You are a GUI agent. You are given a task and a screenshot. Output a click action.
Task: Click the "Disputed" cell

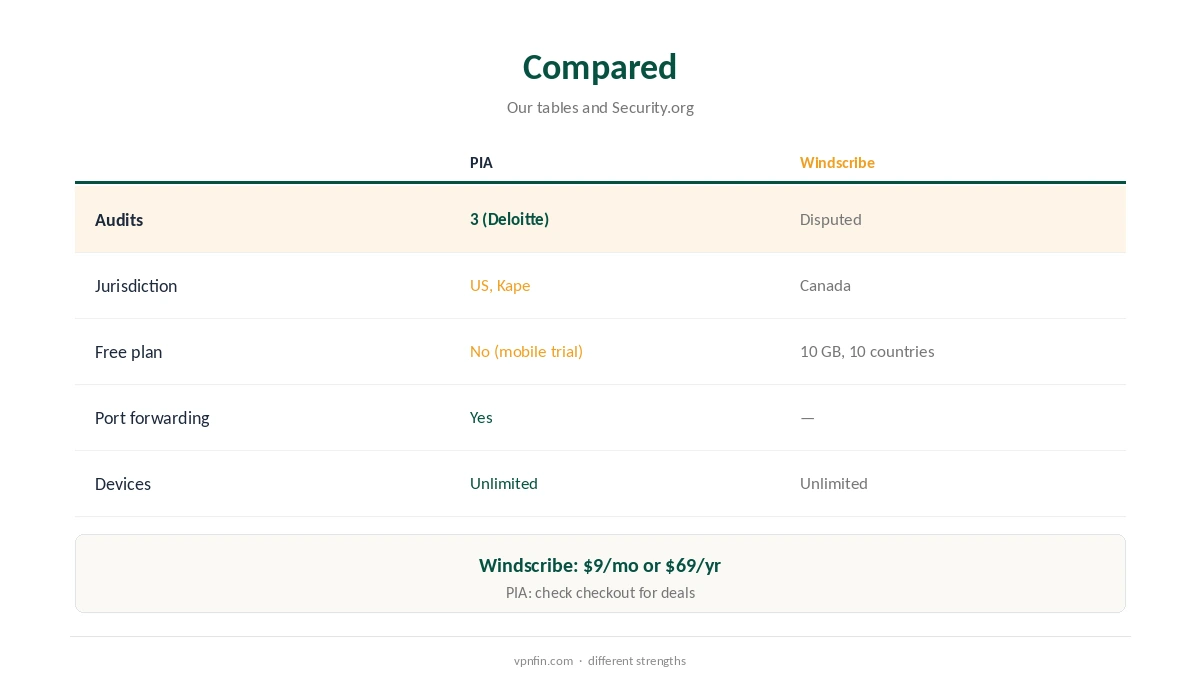pyautogui.click(x=831, y=219)
